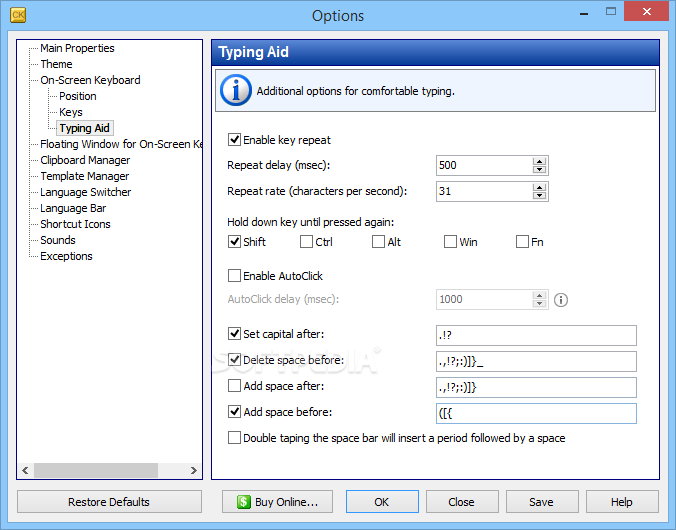
Task: Click the Set capital after text field
Action: point(536,336)
